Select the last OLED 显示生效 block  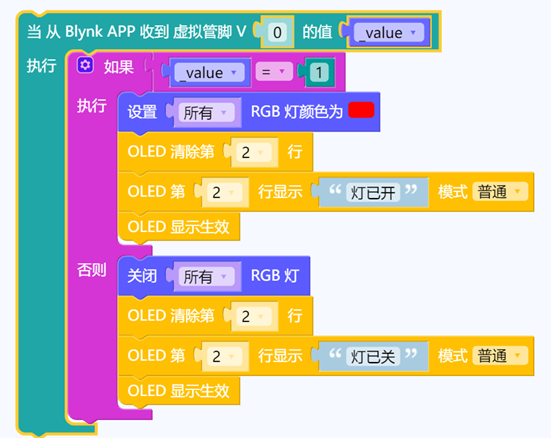point(179,391)
